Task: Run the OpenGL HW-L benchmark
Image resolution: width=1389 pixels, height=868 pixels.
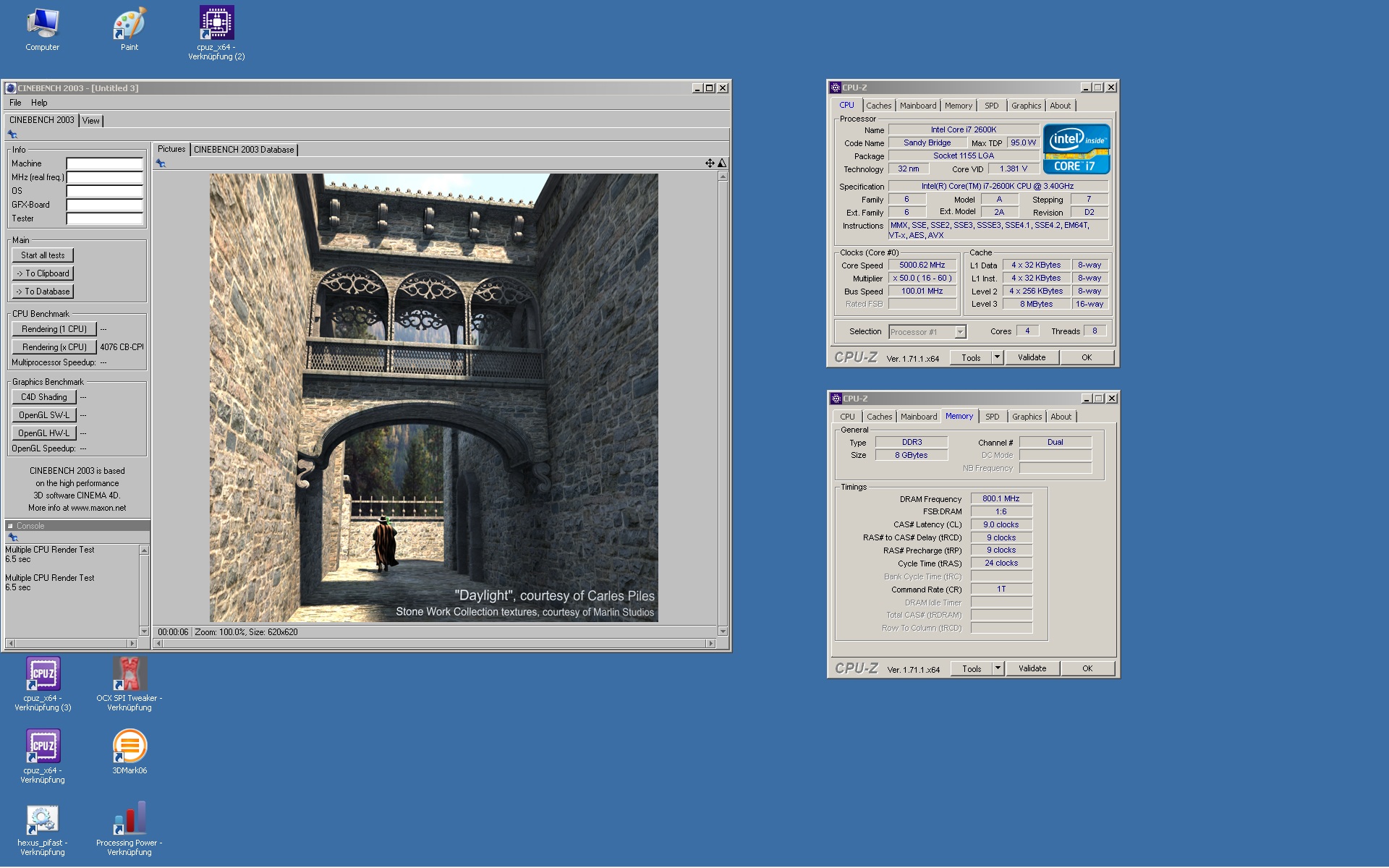Action: pyautogui.click(x=43, y=433)
